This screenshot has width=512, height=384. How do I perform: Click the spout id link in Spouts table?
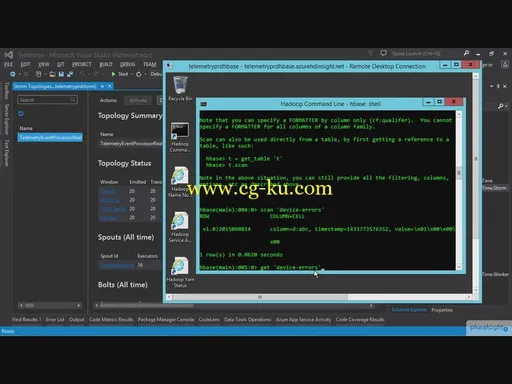[x=117, y=265]
